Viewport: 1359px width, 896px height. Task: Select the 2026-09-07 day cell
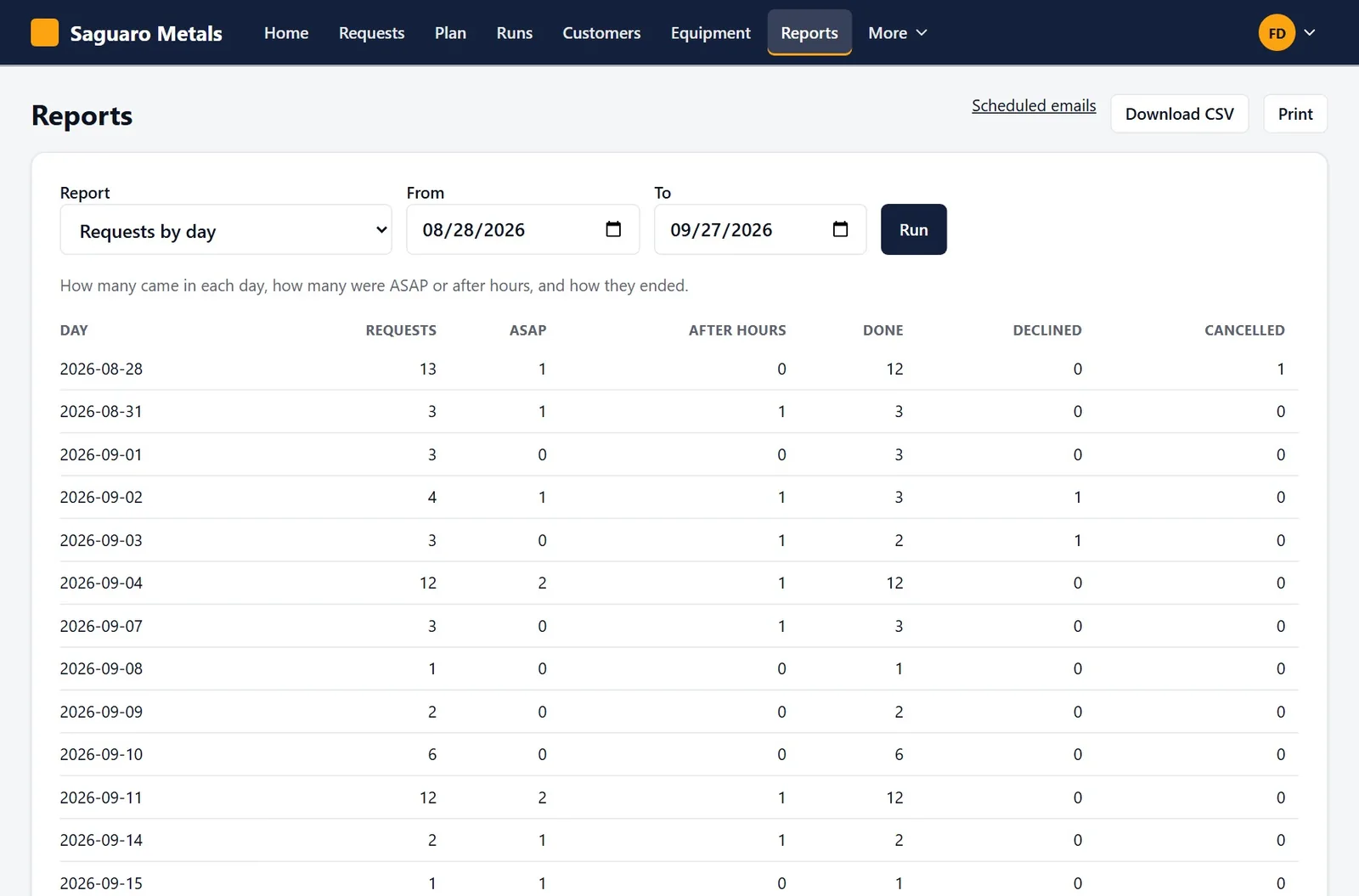click(101, 627)
